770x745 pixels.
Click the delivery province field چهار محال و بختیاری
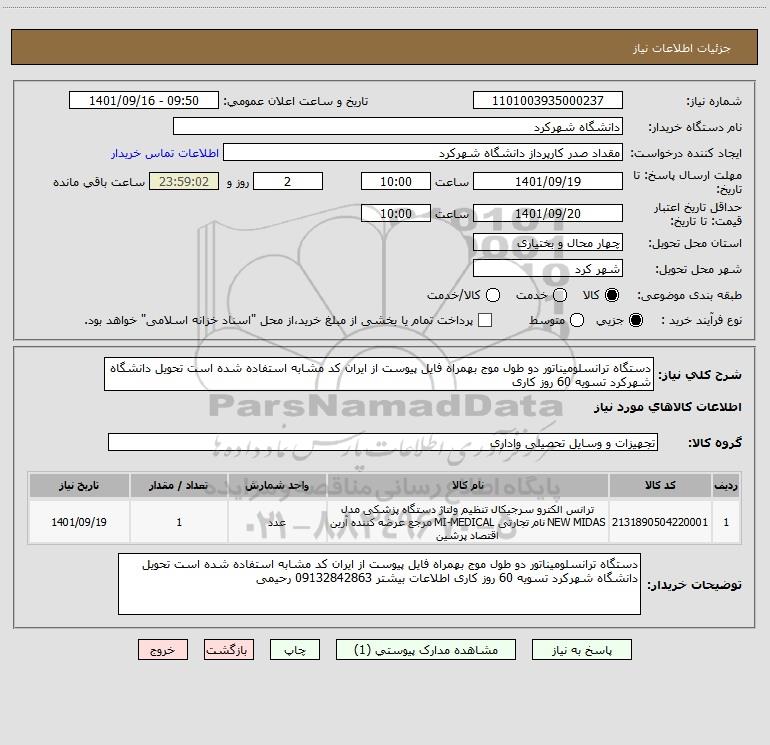(548, 242)
